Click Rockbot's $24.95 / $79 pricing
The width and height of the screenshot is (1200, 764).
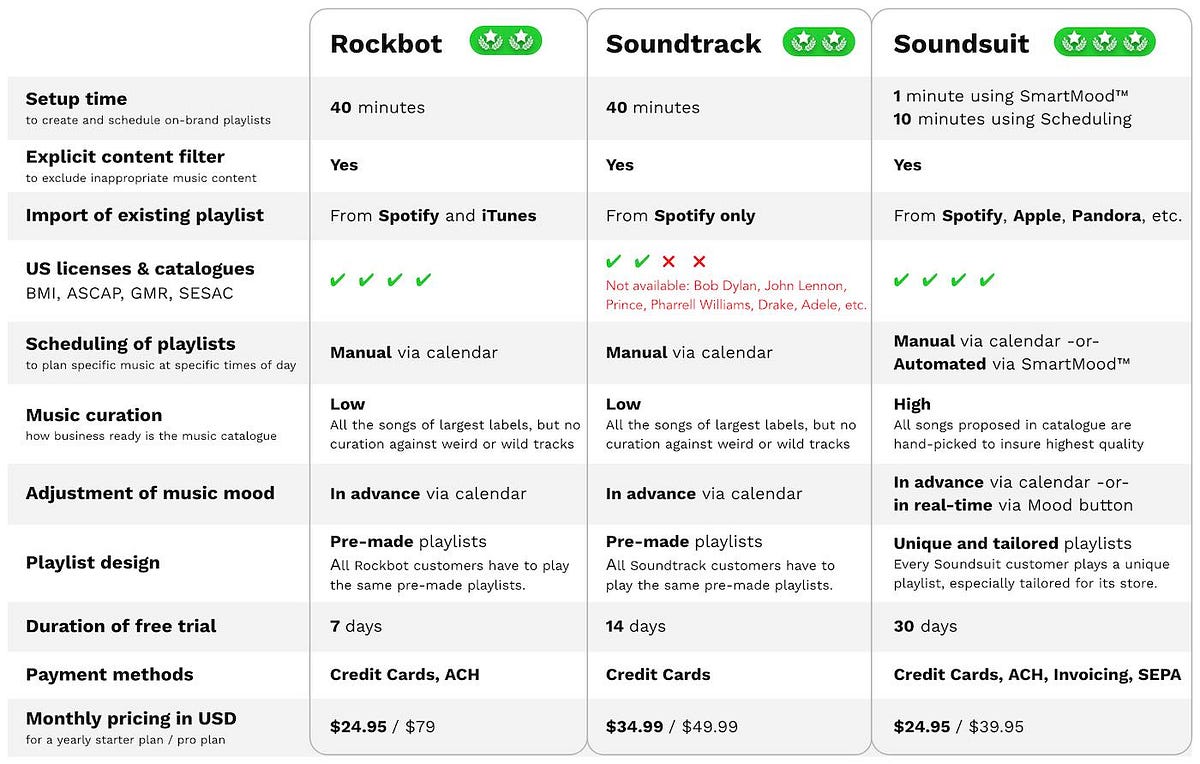point(383,727)
